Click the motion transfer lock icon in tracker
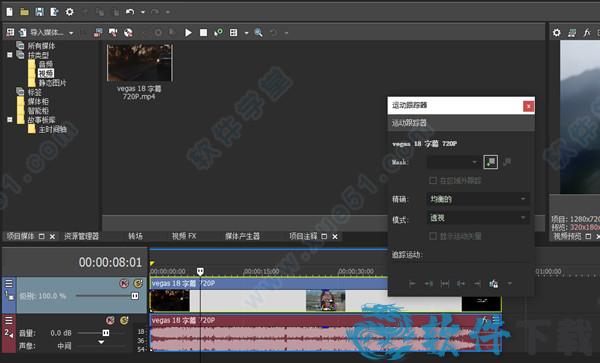This screenshot has height=363, width=600. (x=494, y=283)
